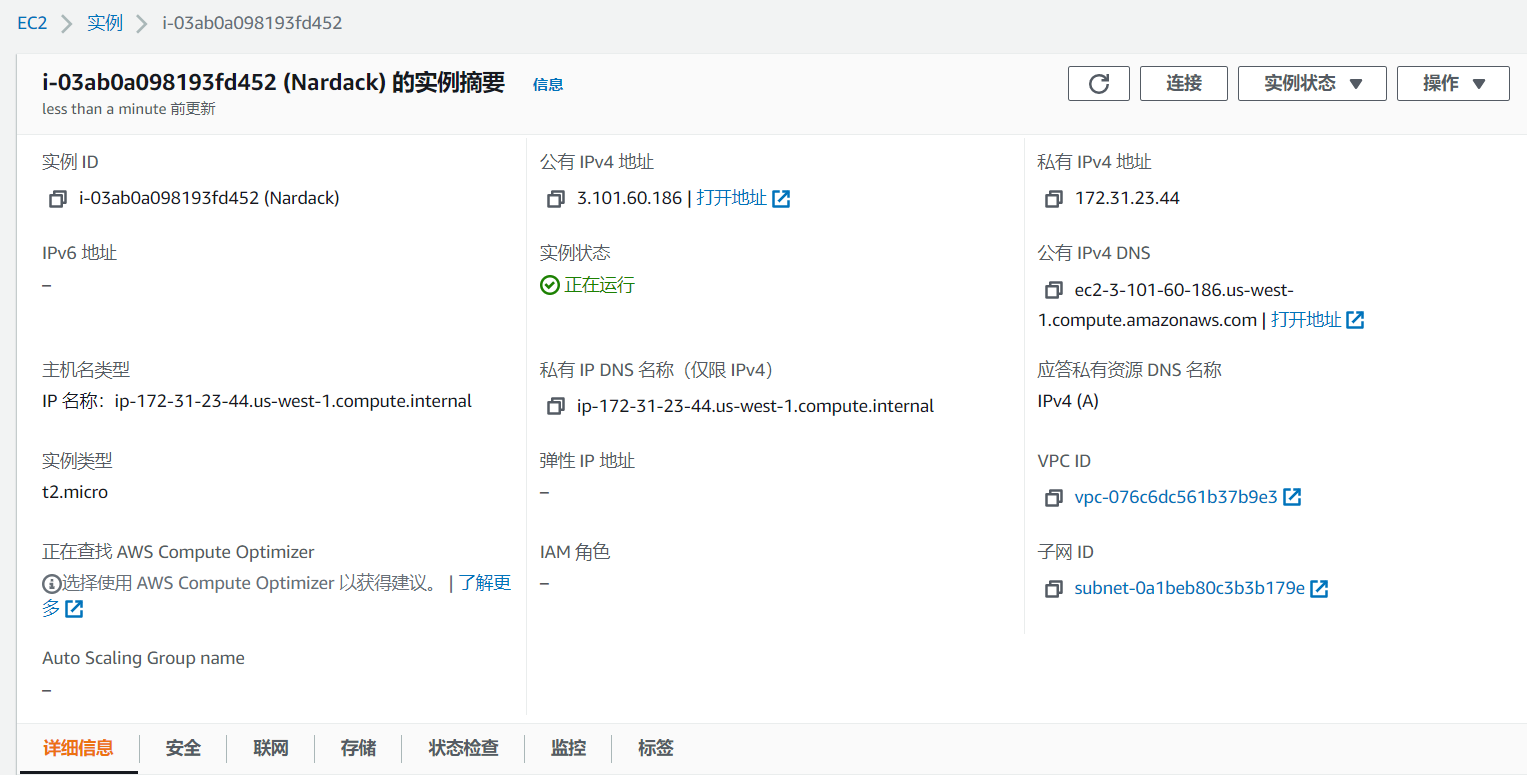This screenshot has height=775, width=1527.
Task: Open subnet link subnet-0a1beb80c3b3b179e
Action: pos(1190,588)
